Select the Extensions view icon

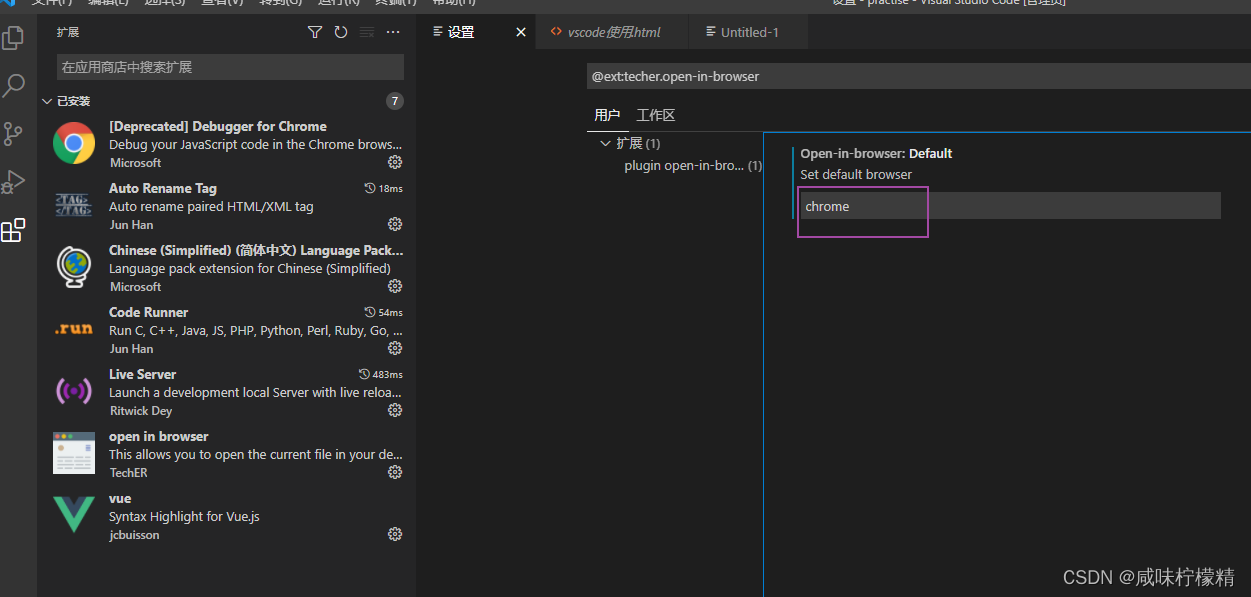click(x=14, y=230)
